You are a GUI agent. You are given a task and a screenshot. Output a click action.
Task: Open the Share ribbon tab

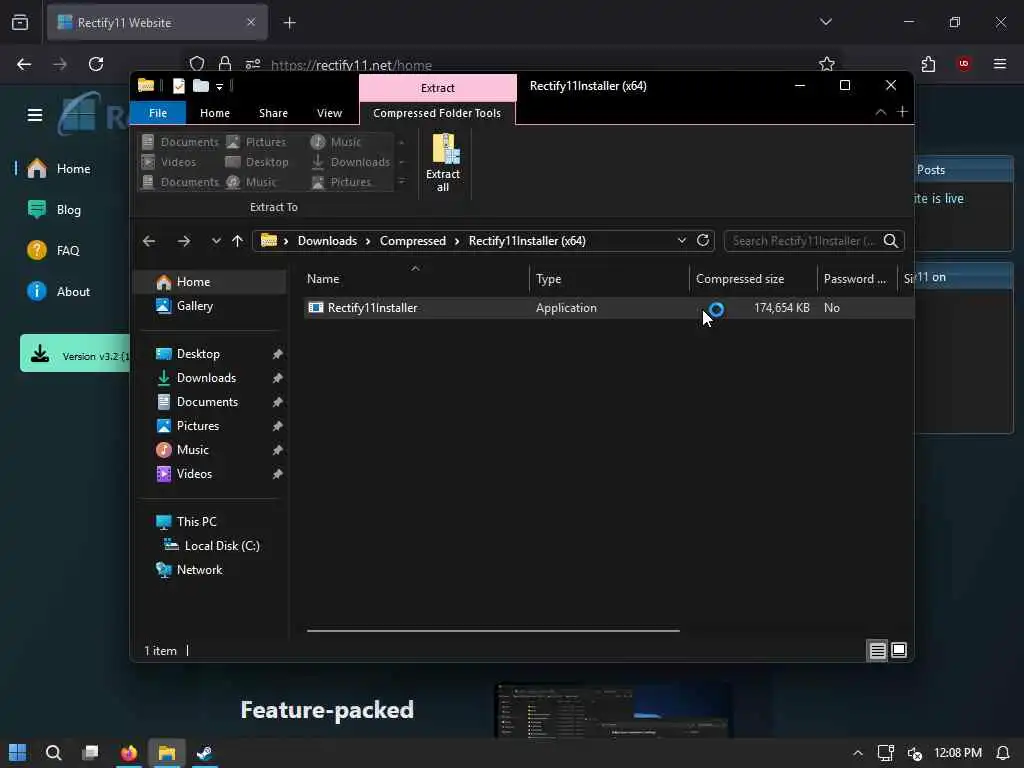coord(273,113)
